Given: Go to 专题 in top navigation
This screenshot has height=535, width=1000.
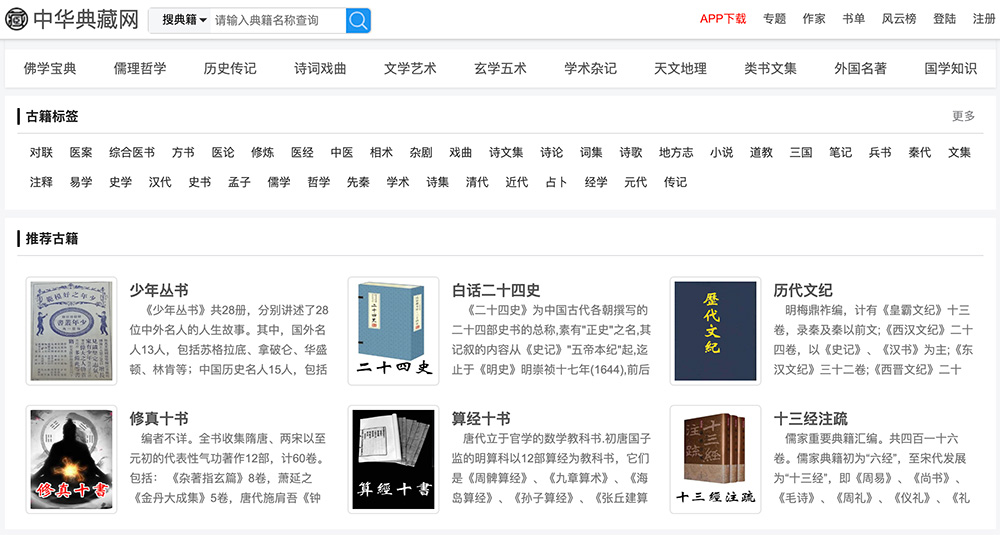Looking at the screenshot, I should tap(774, 19).
